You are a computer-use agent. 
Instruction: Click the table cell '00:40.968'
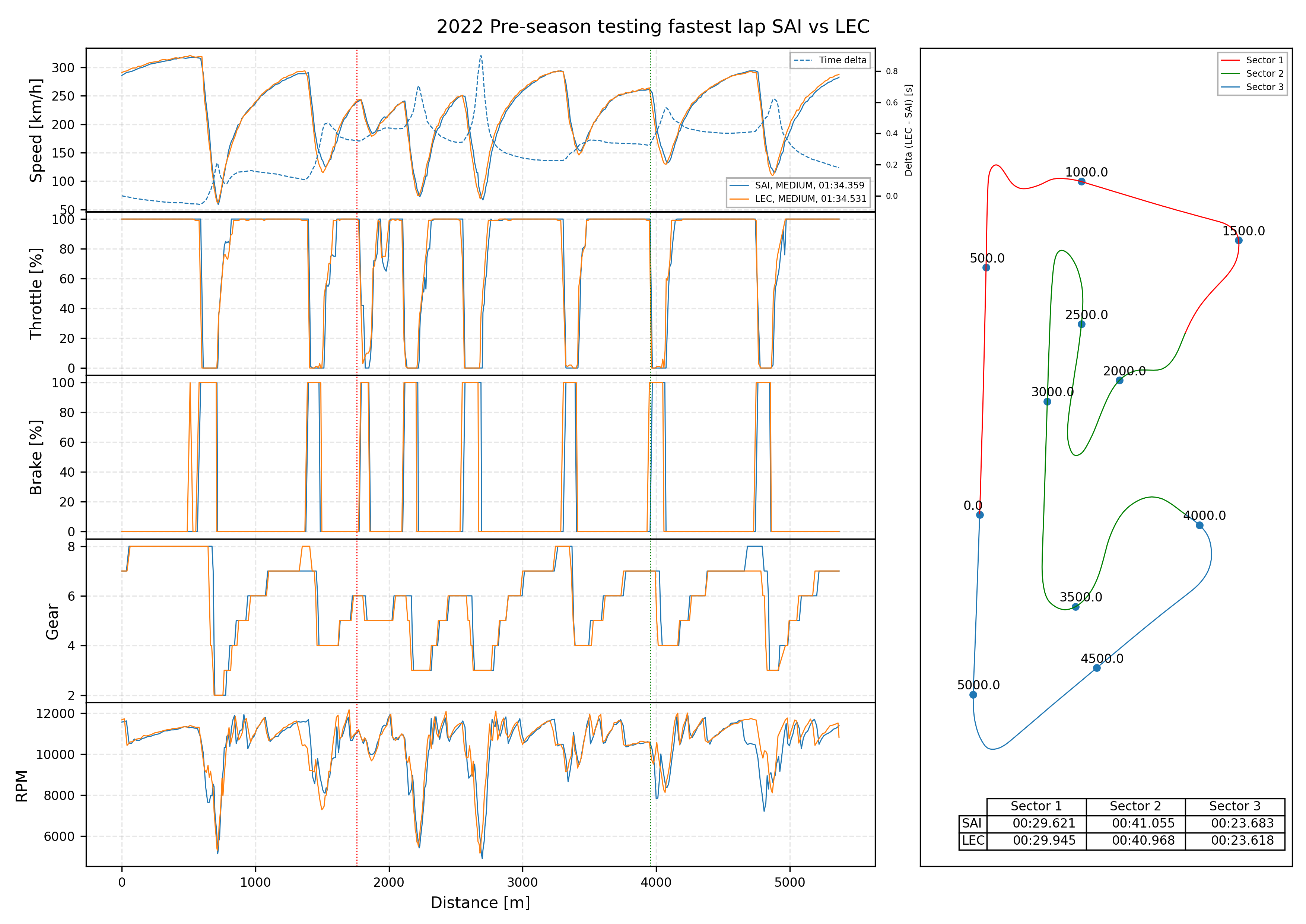pos(1136,841)
